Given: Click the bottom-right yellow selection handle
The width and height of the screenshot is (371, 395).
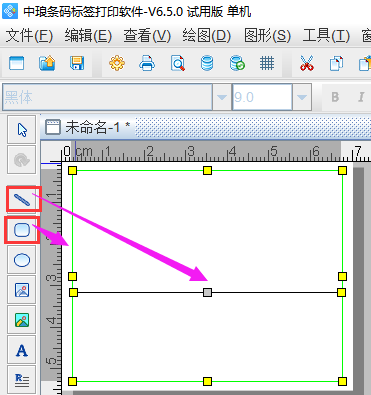Looking at the screenshot, I should (x=342, y=381).
